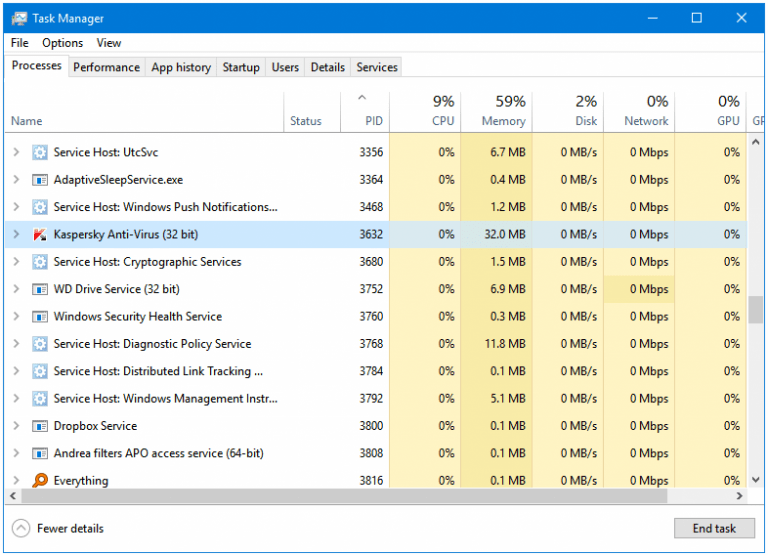Image resolution: width=768 pixels, height=555 pixels.
Task: Click the Windows Security Health Service icon
Action: coord(40,317)
